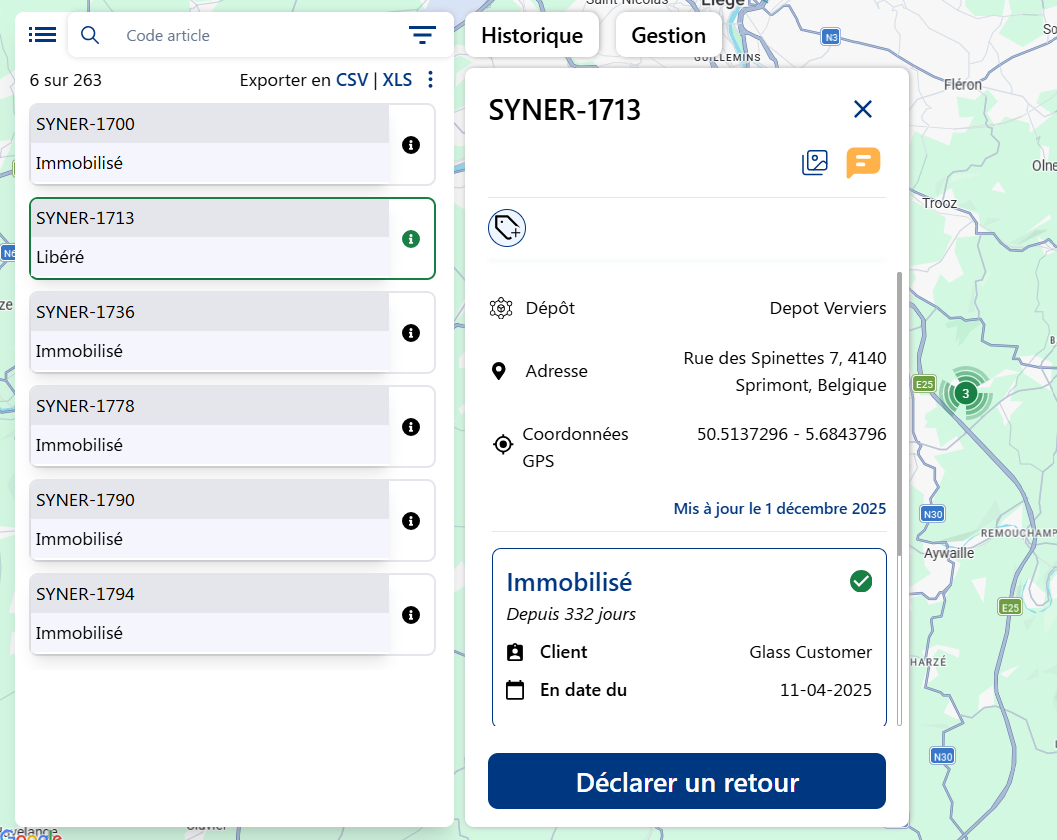Open the three-dot export options menu

(431, 80)
